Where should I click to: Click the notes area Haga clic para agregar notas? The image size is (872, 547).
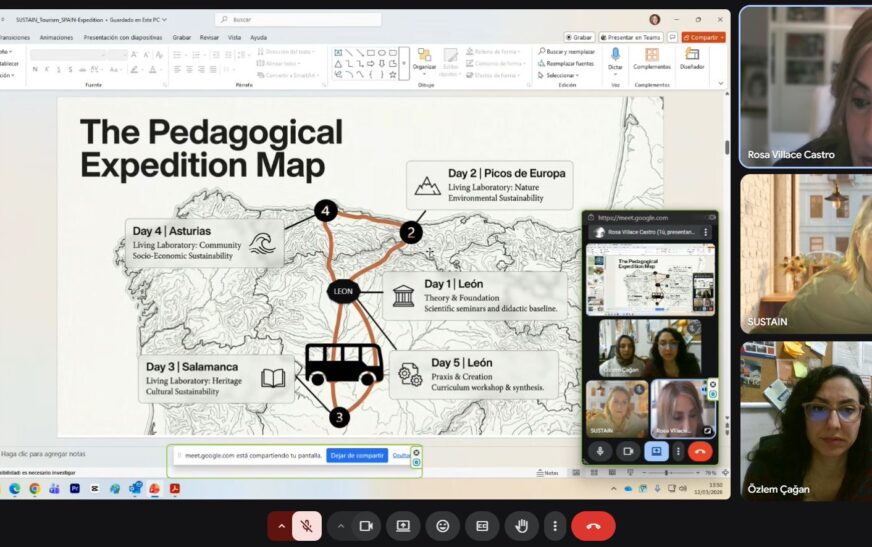(43, 454)
